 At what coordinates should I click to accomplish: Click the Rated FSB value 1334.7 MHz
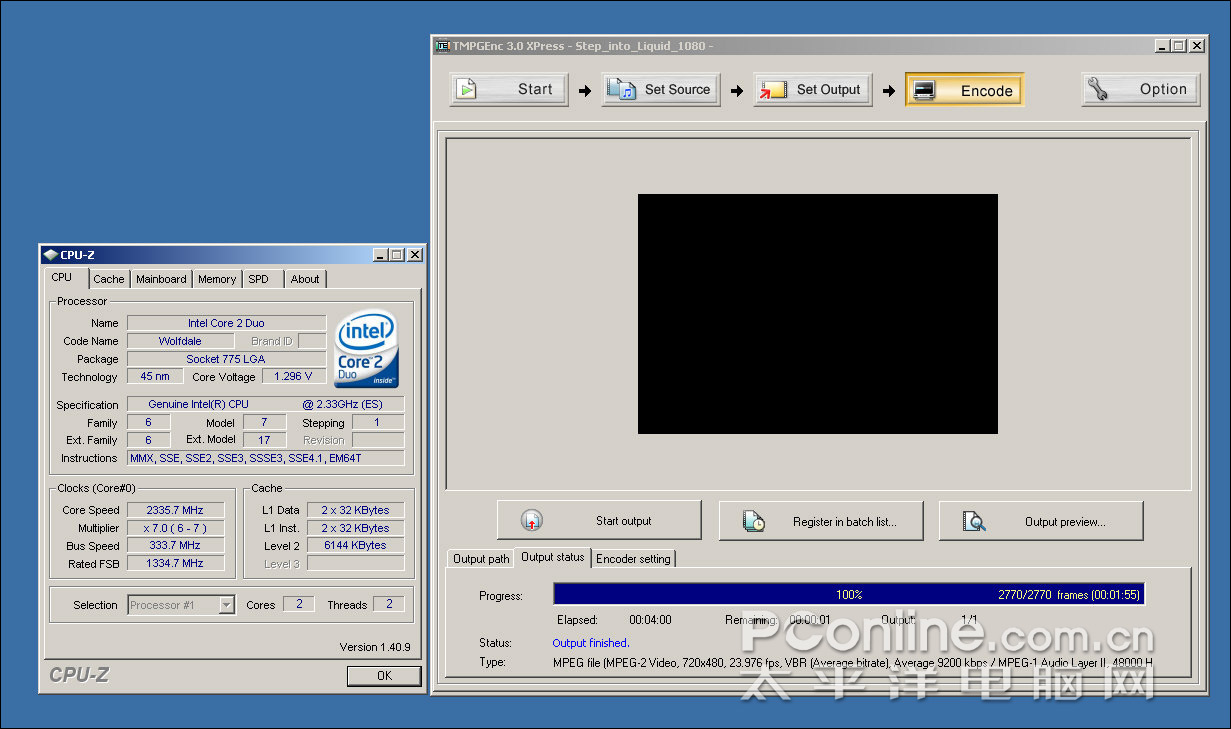click(175, 563)
